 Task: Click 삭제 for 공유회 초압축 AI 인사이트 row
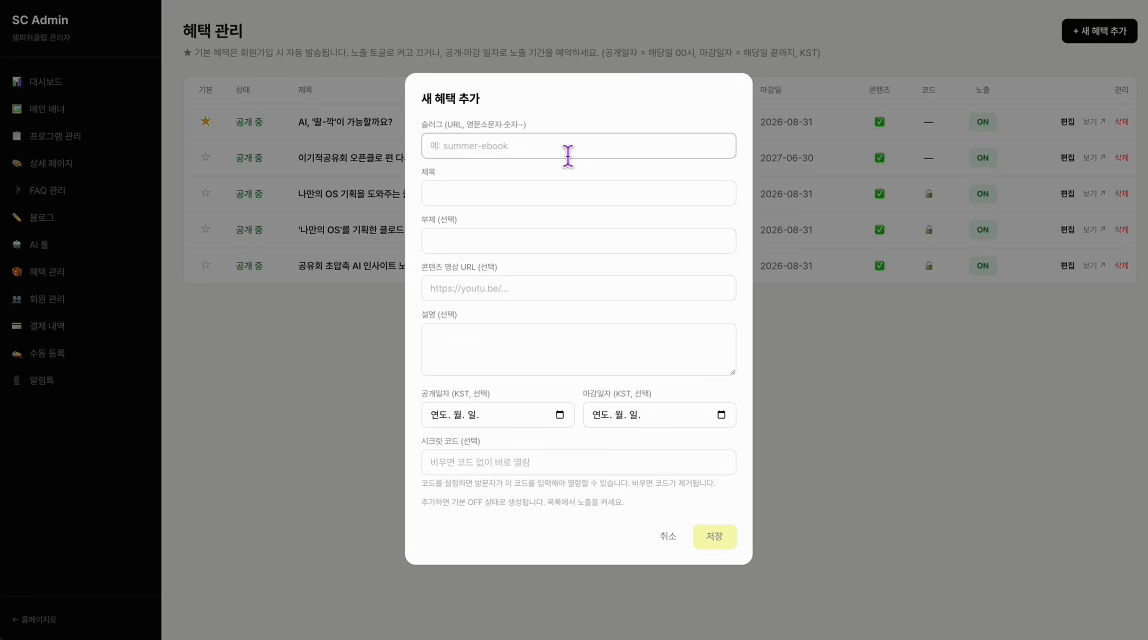[1121, 266]
